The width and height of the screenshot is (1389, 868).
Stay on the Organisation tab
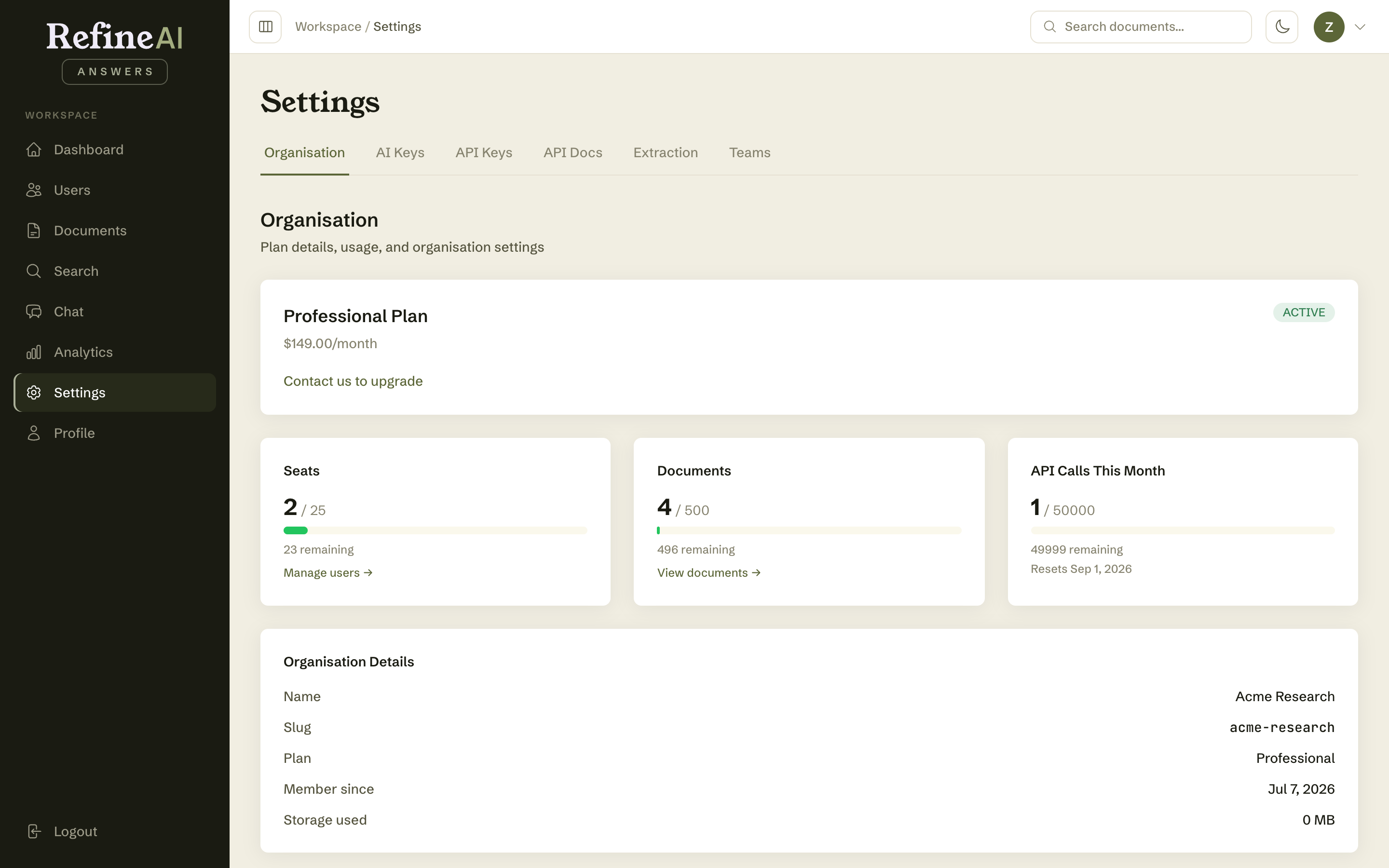coord(305,153)
